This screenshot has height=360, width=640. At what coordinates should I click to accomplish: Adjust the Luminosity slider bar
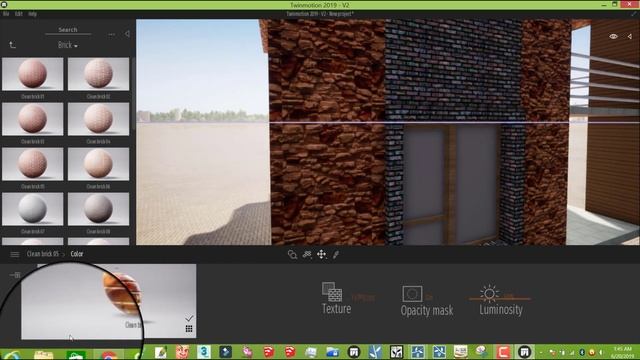click(500, 299)
